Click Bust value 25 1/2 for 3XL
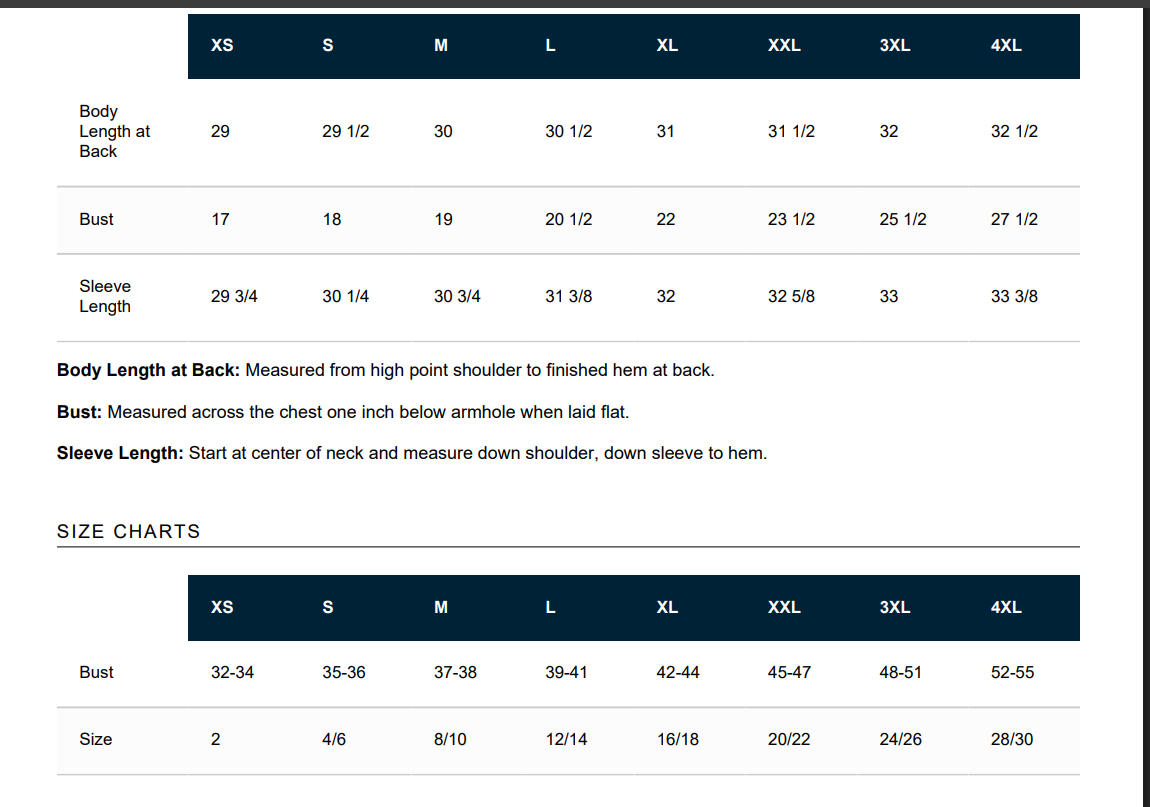 [903, 219]
